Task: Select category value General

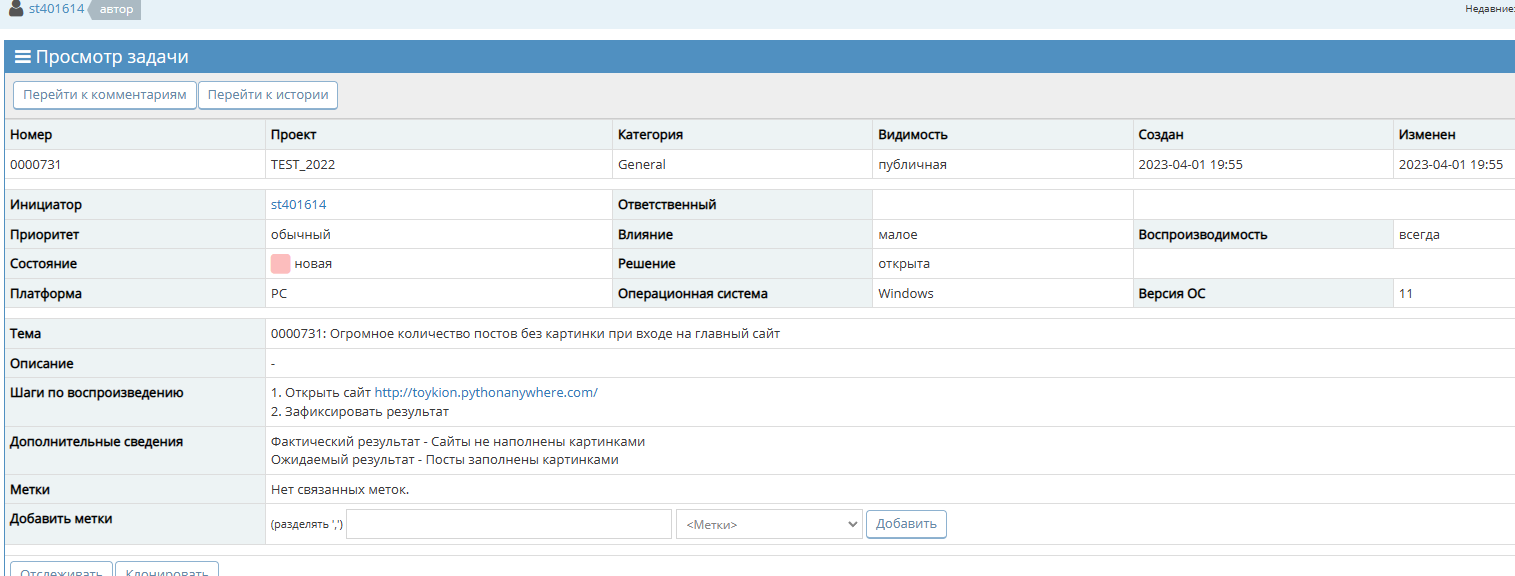Action: (642, 165)
